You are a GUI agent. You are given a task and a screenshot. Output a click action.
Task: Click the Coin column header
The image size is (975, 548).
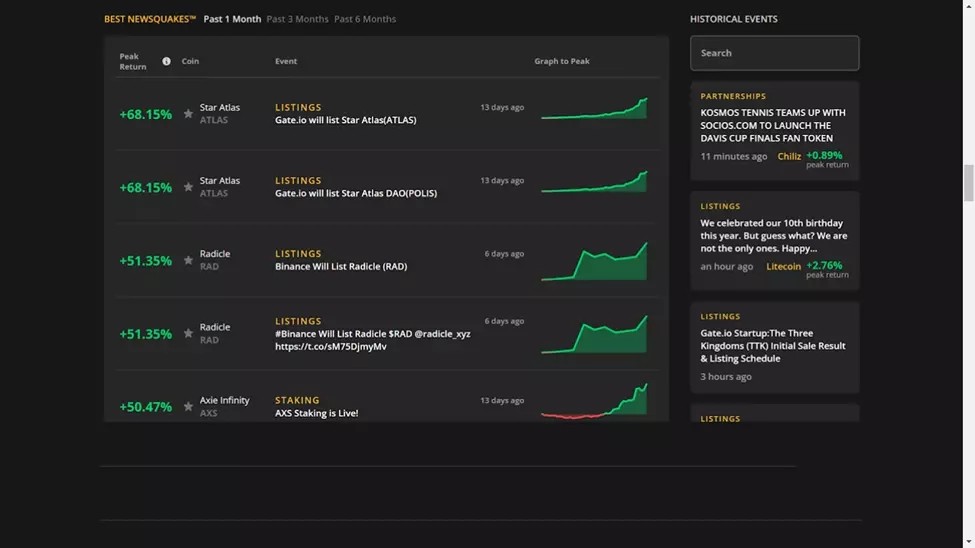(x=190, y=61)
